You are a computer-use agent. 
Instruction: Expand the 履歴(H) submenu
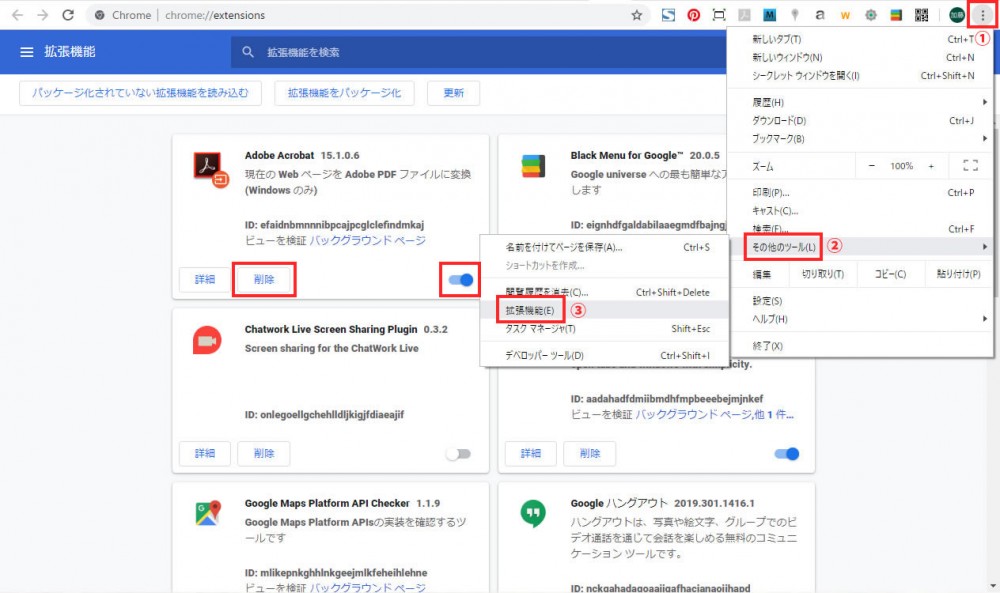(x=860, y=102)
